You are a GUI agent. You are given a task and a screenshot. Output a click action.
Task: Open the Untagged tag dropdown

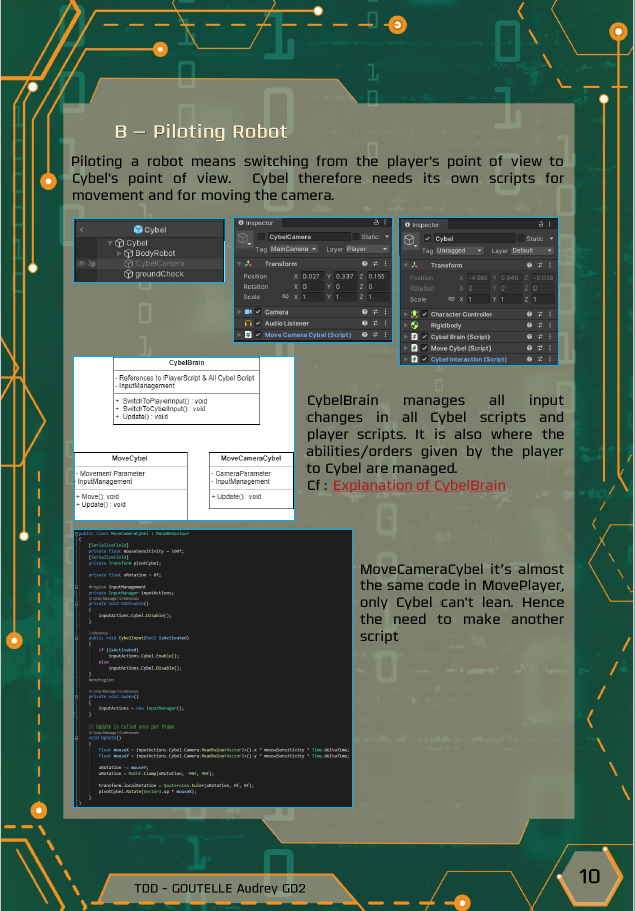click(459, 250)
